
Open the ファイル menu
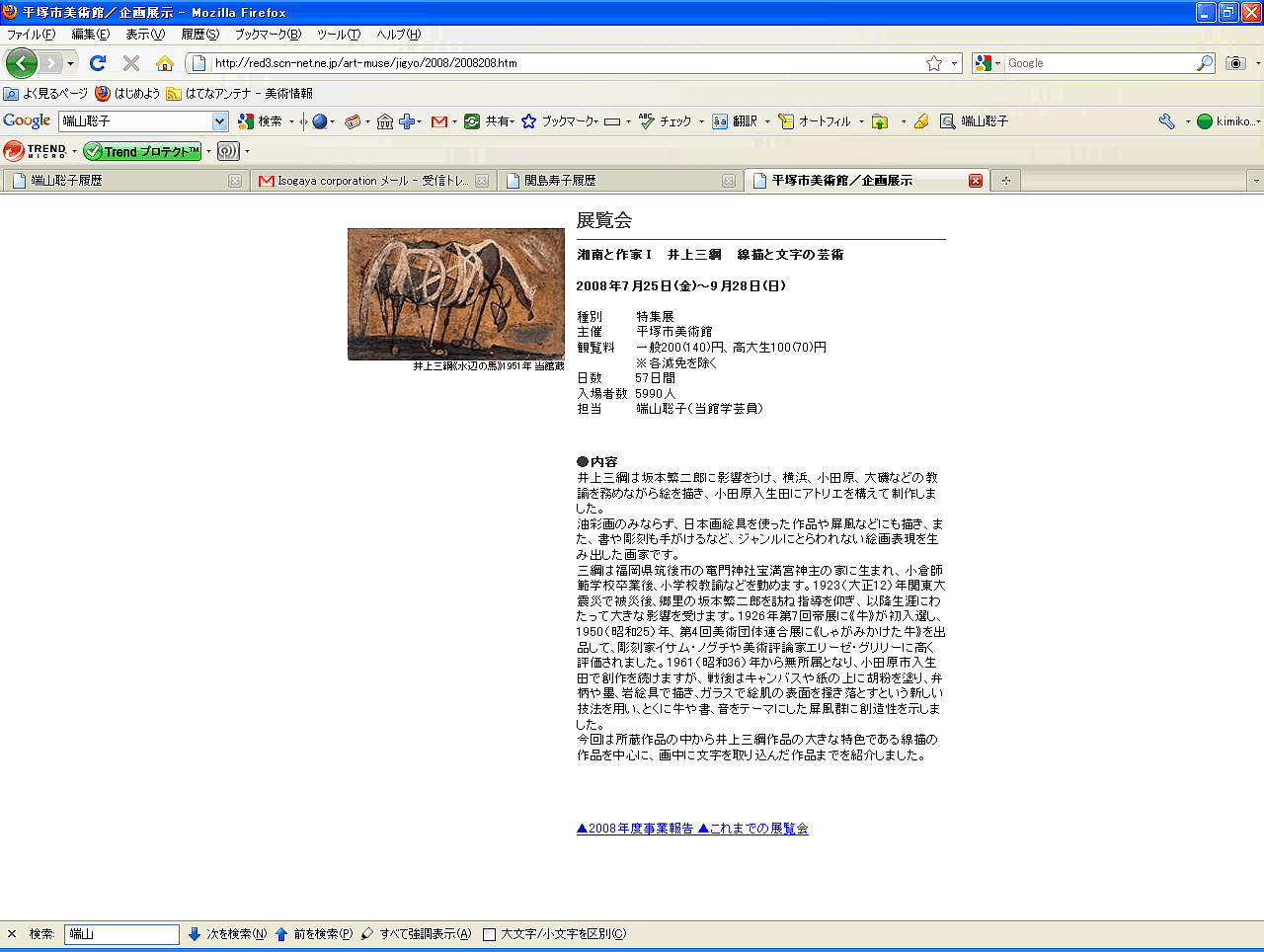point(31,35)
